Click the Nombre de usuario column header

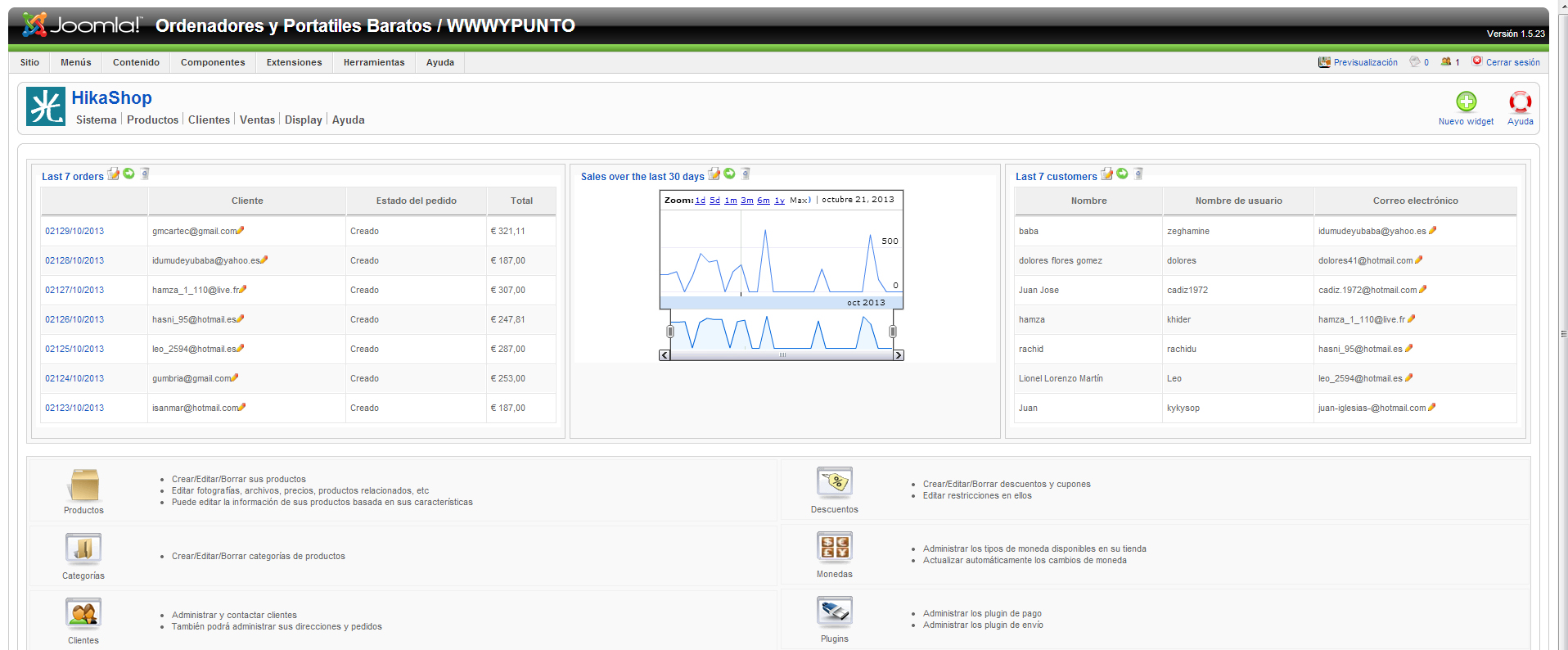point(1239,201)
